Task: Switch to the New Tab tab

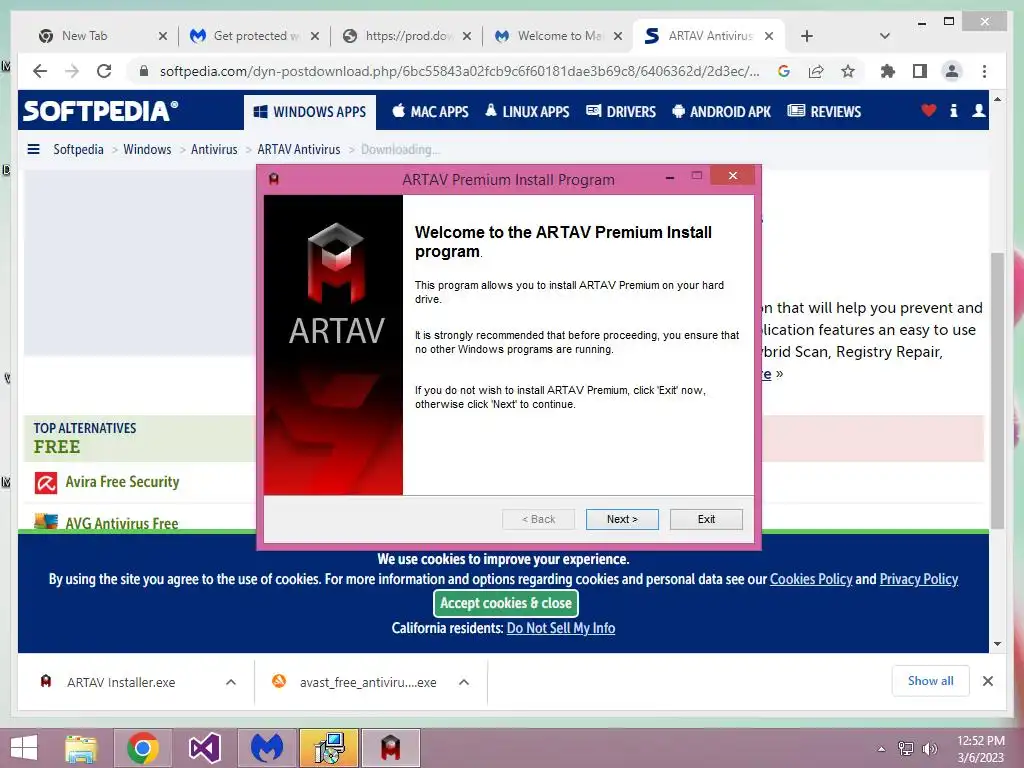Action: point(84,36)
